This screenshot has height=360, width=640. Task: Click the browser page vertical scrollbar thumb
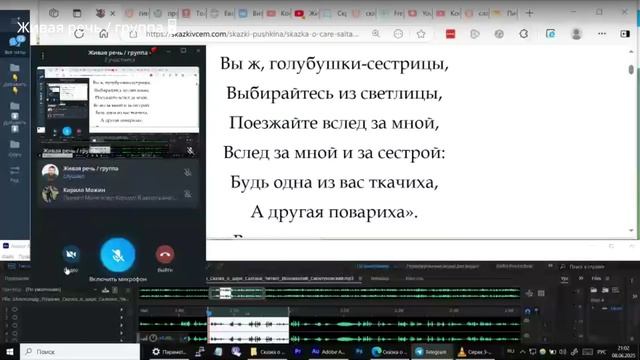[x=631, y=70]
